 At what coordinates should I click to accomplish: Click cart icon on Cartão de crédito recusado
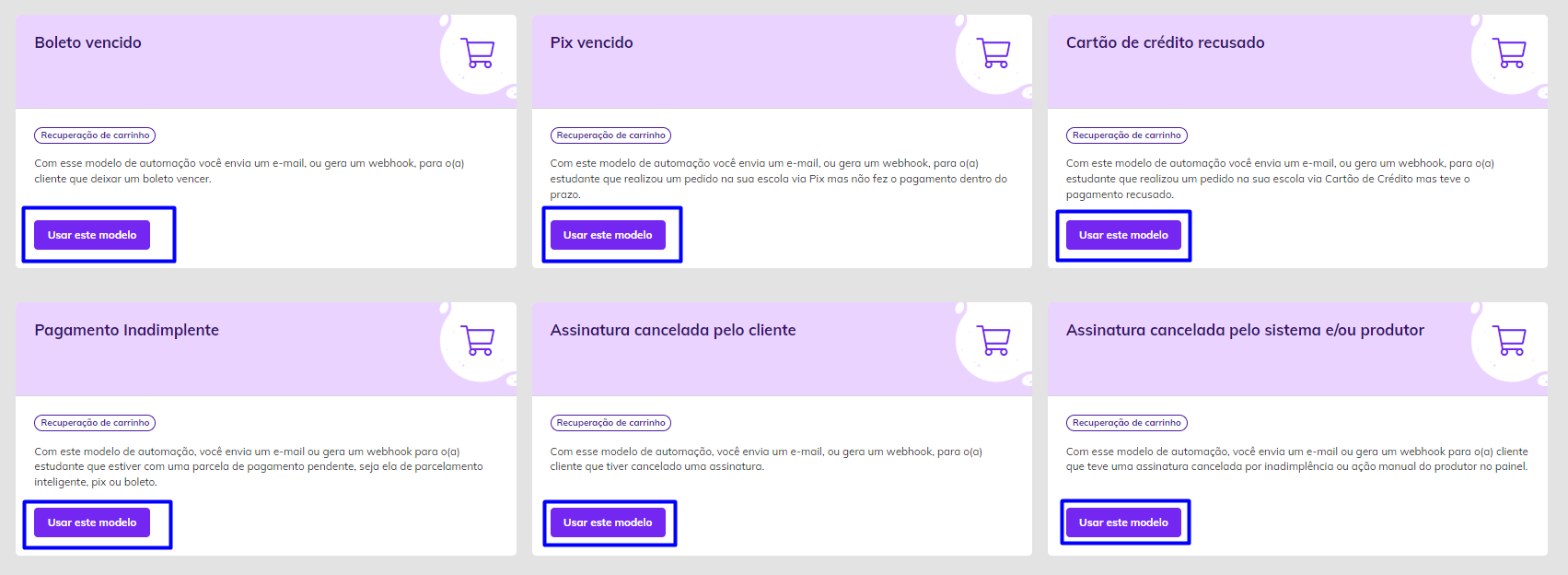1509,53
